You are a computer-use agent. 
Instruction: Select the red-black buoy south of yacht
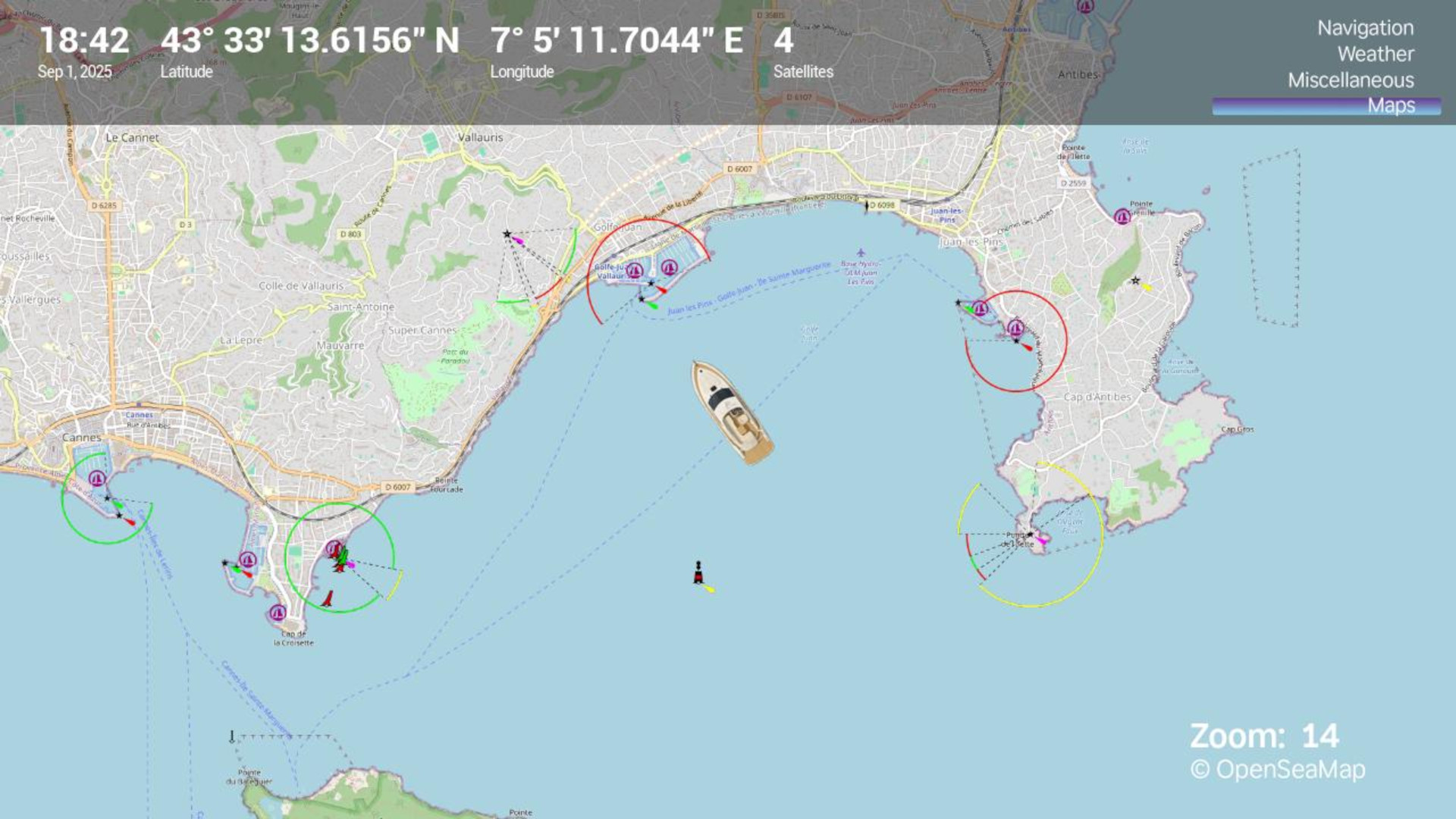click(698, 573)
